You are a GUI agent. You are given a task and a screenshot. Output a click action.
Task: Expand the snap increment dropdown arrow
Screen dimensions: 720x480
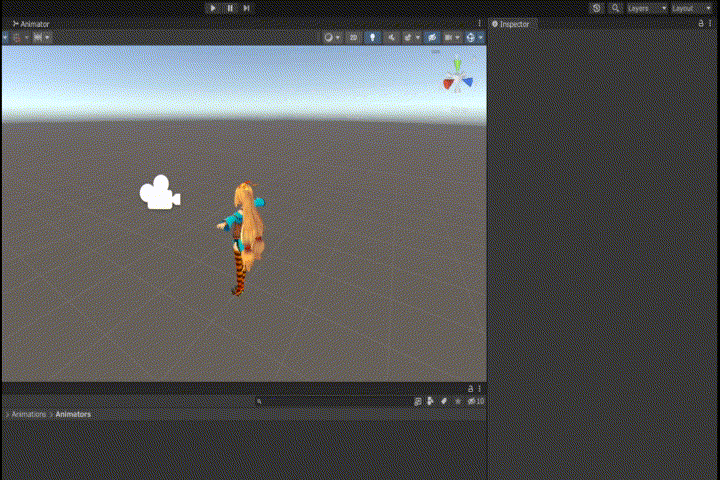pyautogui.click(x=47, y=38)
